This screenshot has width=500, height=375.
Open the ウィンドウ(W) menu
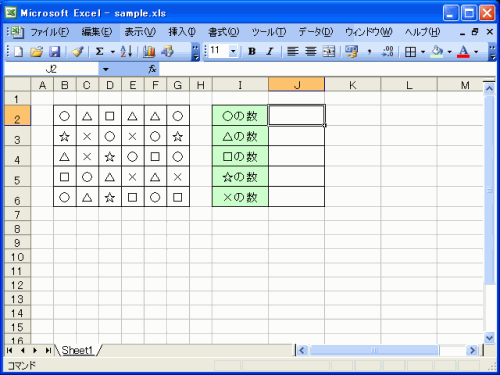click(369, 32)
